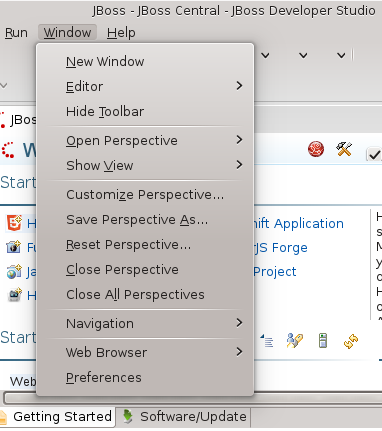The width and height of the screenshot is (382, 431).
Task: Open the AngularJS Forge link
Action: click(x=280, y=248)
